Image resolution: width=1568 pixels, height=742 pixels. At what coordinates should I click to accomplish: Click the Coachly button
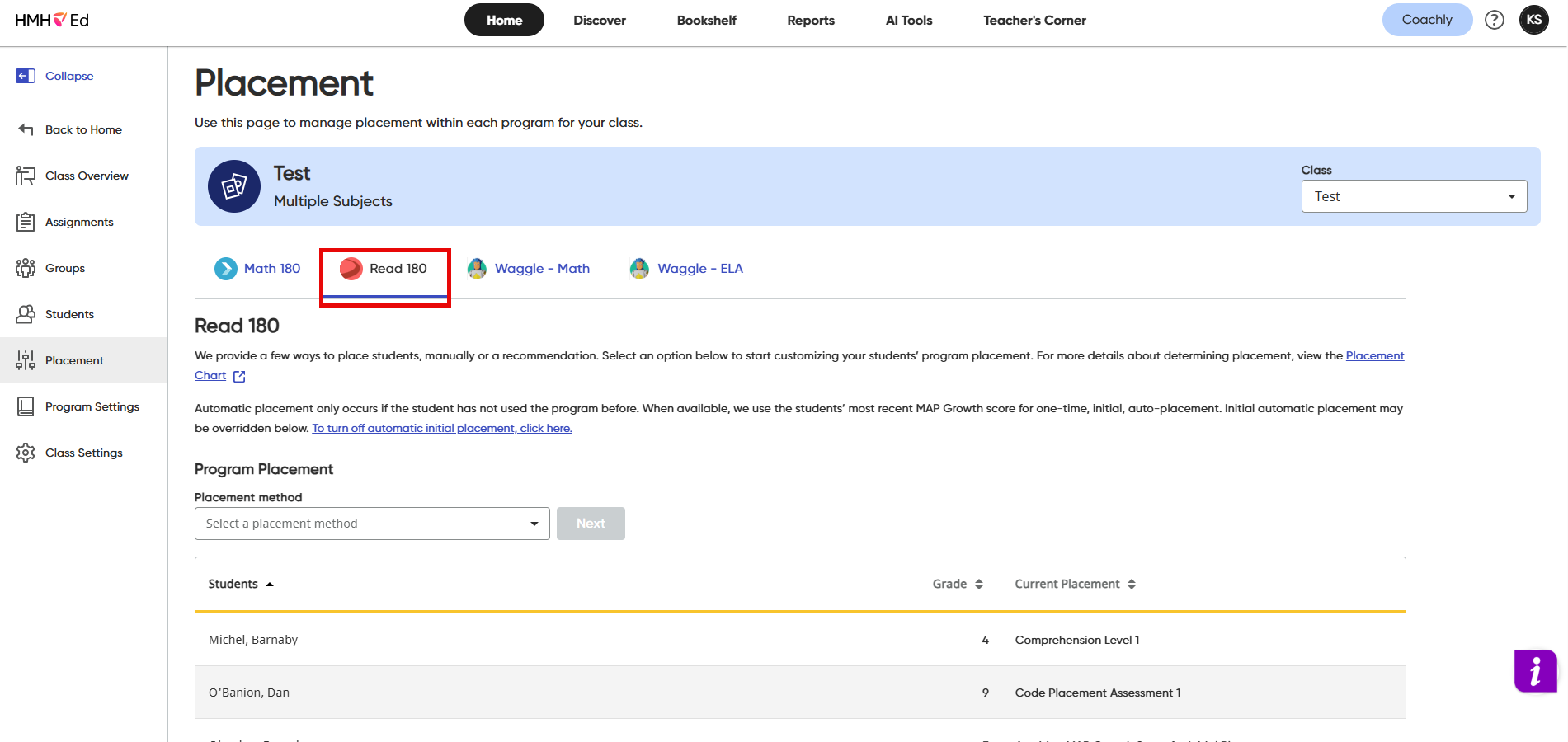pos(1427,20)
